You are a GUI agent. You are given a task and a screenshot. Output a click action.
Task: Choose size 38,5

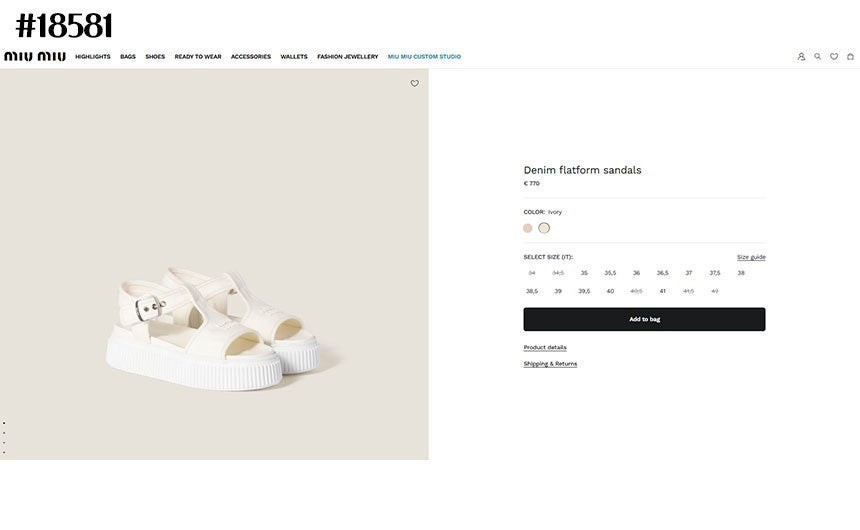click(x=532, y=291)
